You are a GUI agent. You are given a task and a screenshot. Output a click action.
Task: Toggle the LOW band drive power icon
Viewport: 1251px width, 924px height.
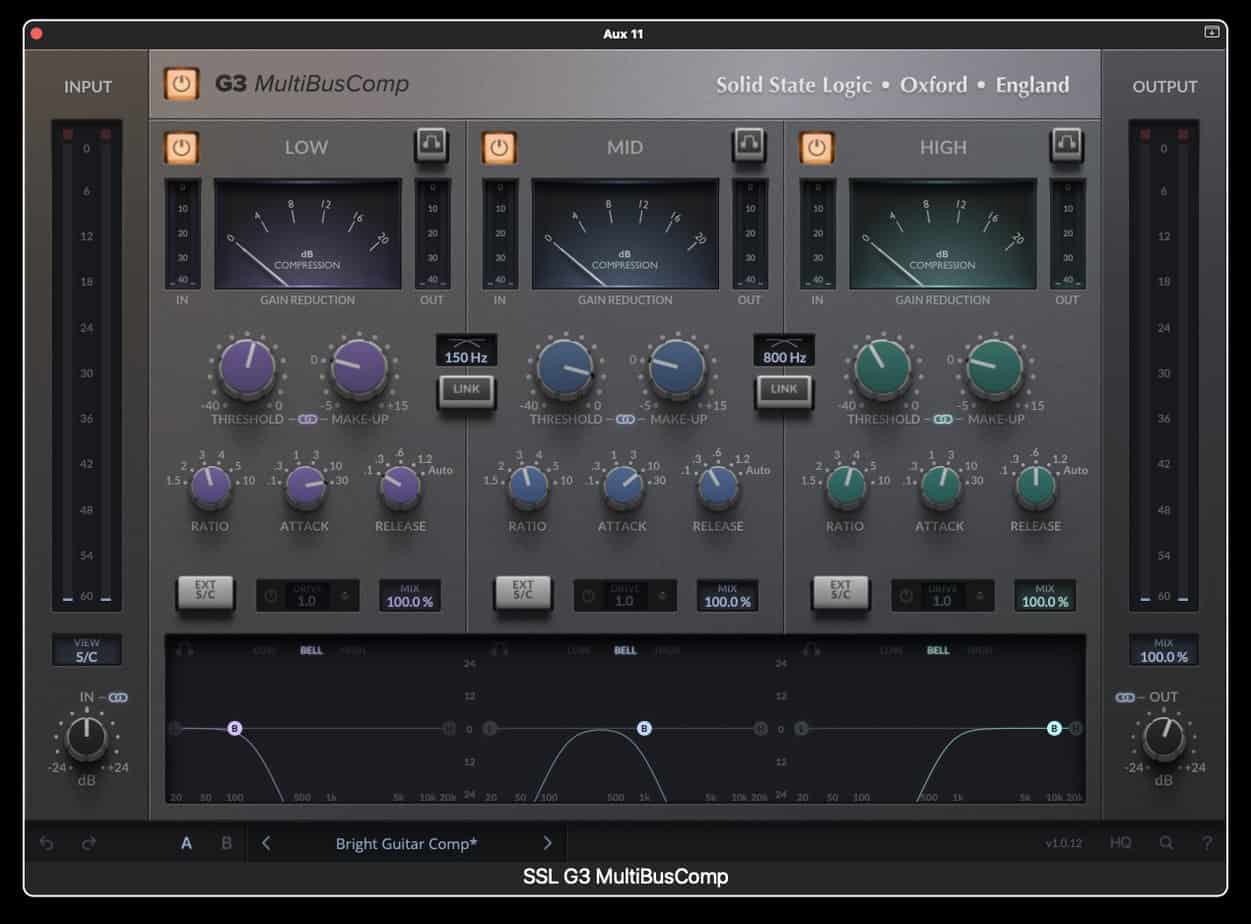pos(271,596)
